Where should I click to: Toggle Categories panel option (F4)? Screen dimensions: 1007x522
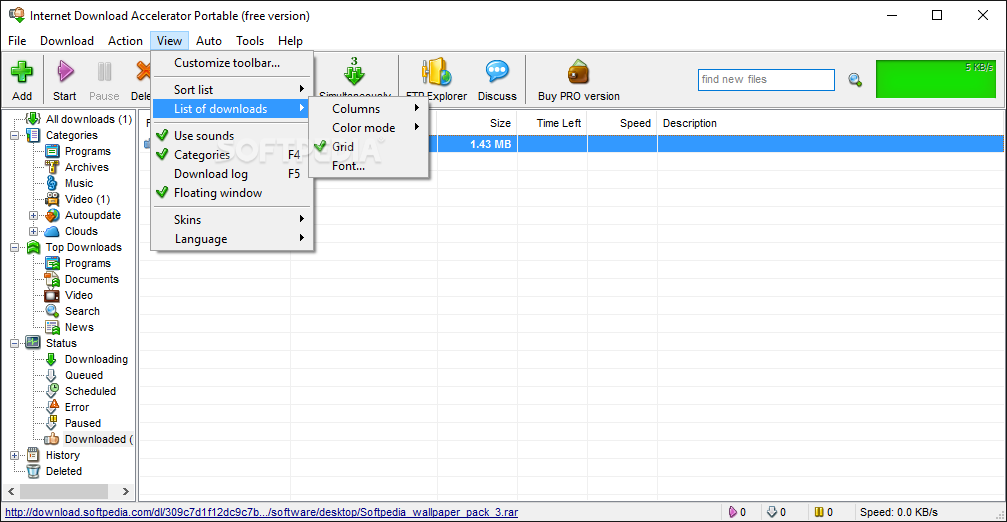click(x=232, y=155)
